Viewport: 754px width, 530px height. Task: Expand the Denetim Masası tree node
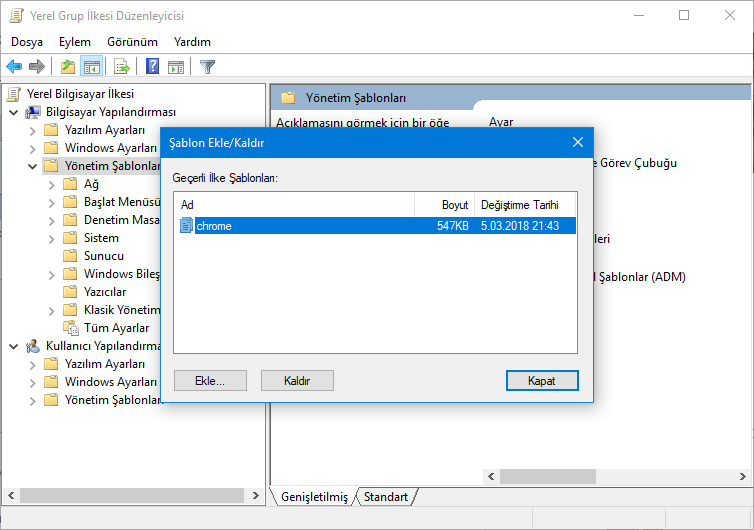click(51, 221)
